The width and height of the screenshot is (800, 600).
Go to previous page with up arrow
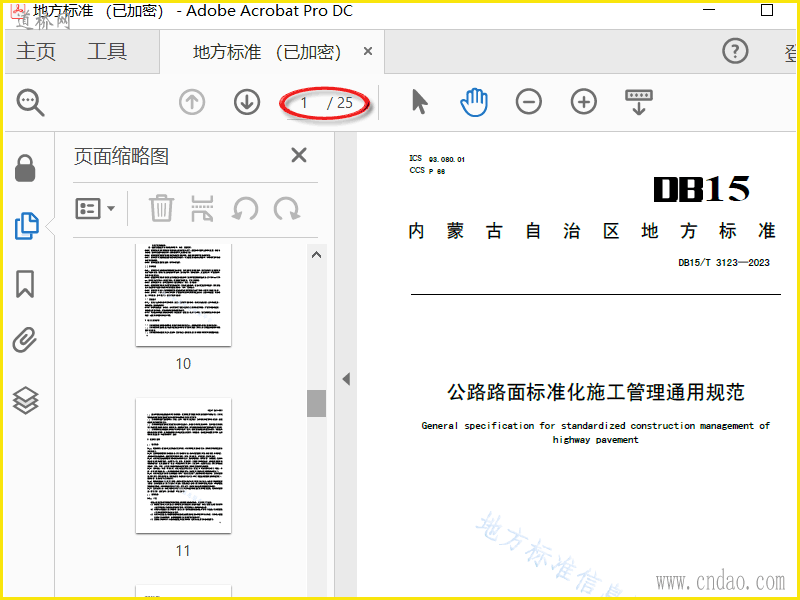pos(192,102)
